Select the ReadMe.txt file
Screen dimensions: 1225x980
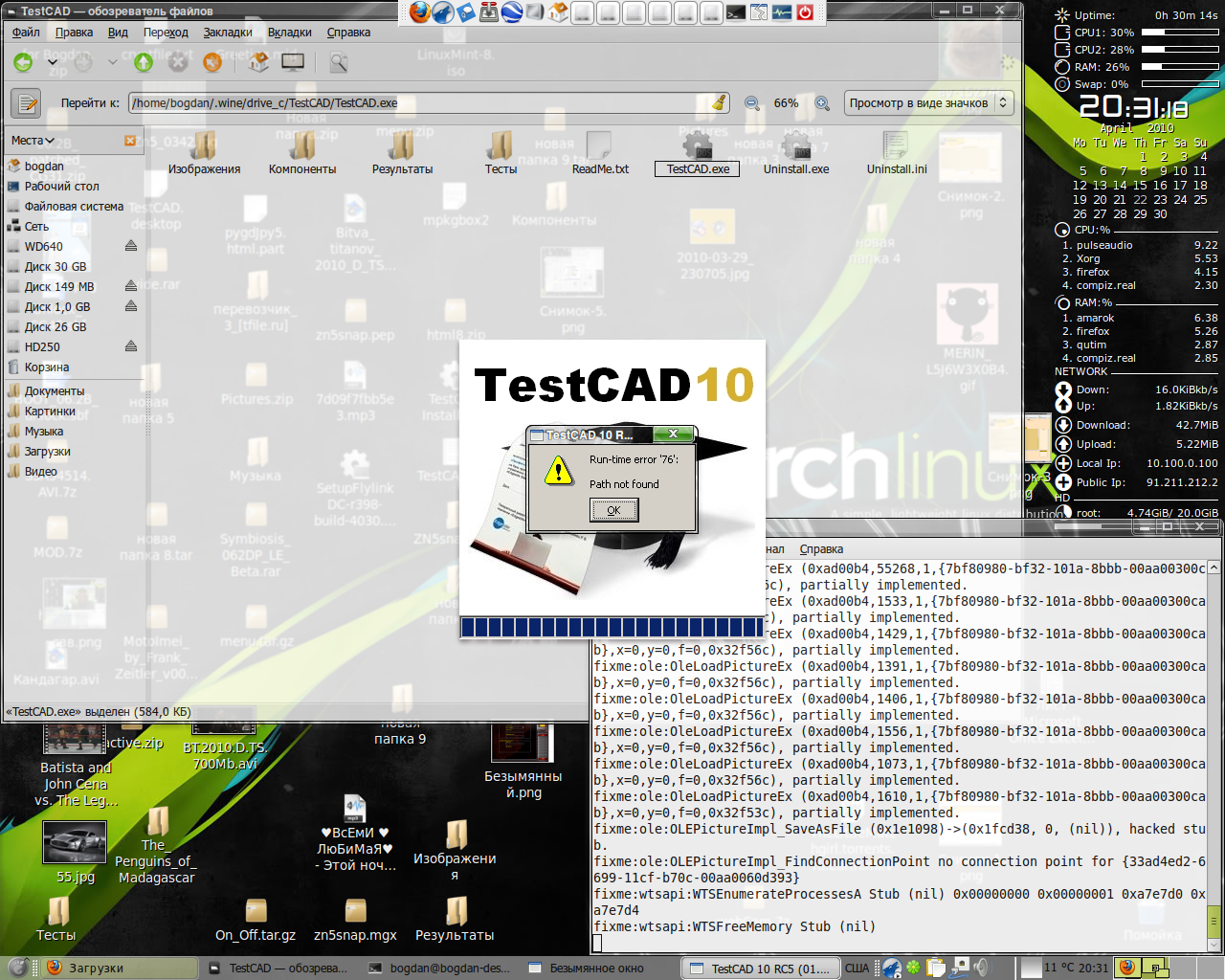(600, 154)
